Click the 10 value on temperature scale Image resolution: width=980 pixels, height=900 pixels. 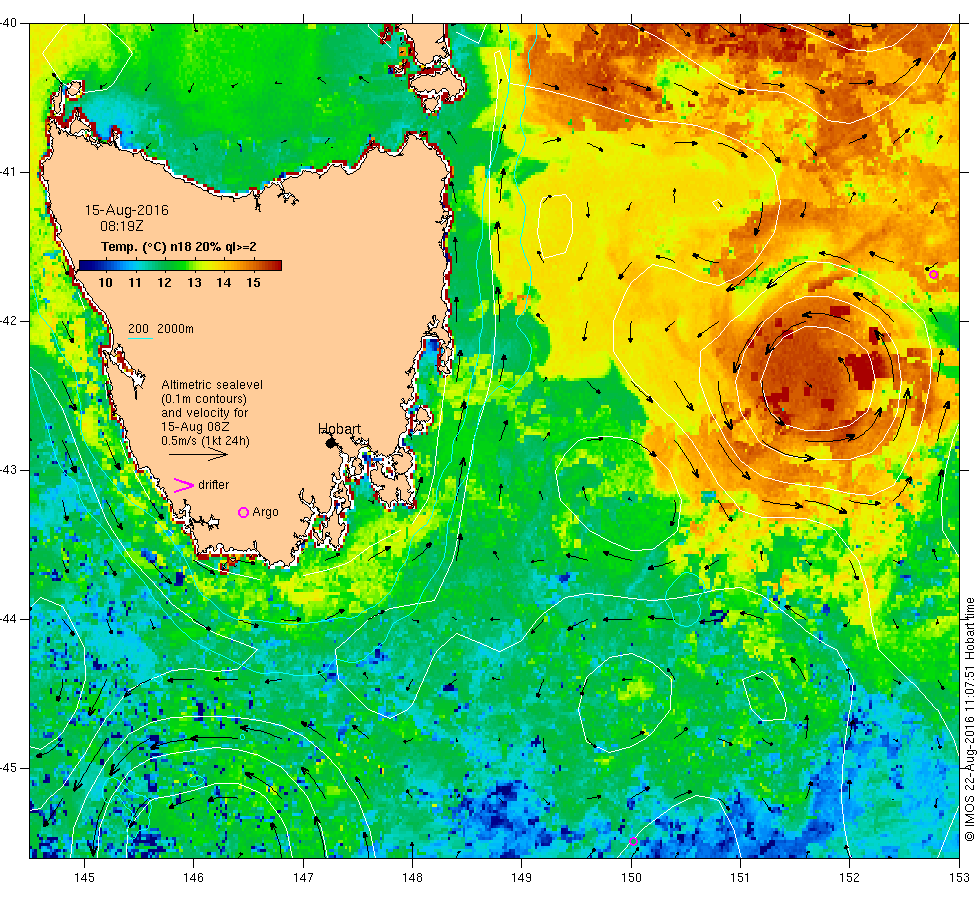click(x=106, y=283)
